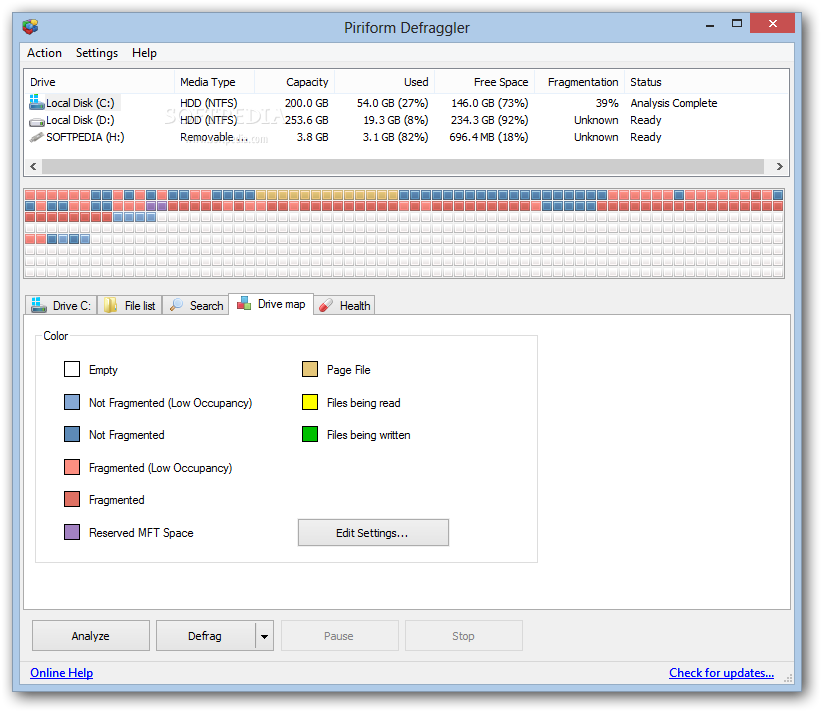Click the drive list horizontal scrollbar track

coord(403,166)
